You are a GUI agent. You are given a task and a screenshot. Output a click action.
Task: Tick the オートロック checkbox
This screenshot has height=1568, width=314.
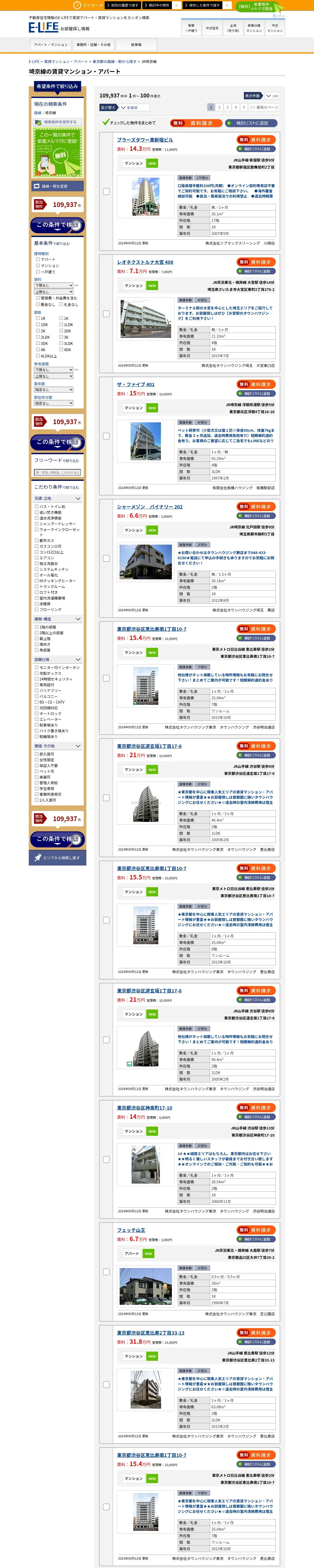click(37, 713)
